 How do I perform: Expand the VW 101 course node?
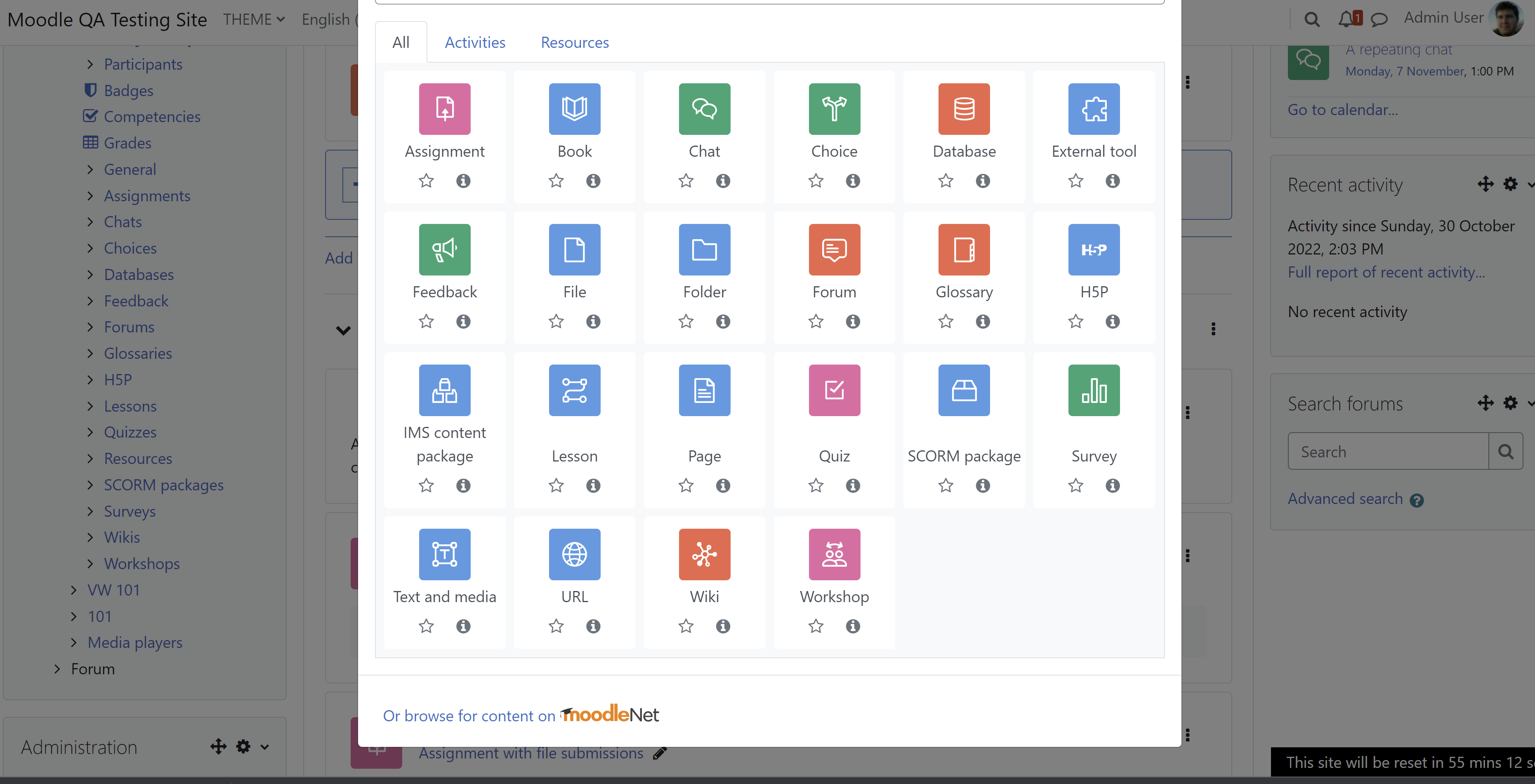(73, 590)
